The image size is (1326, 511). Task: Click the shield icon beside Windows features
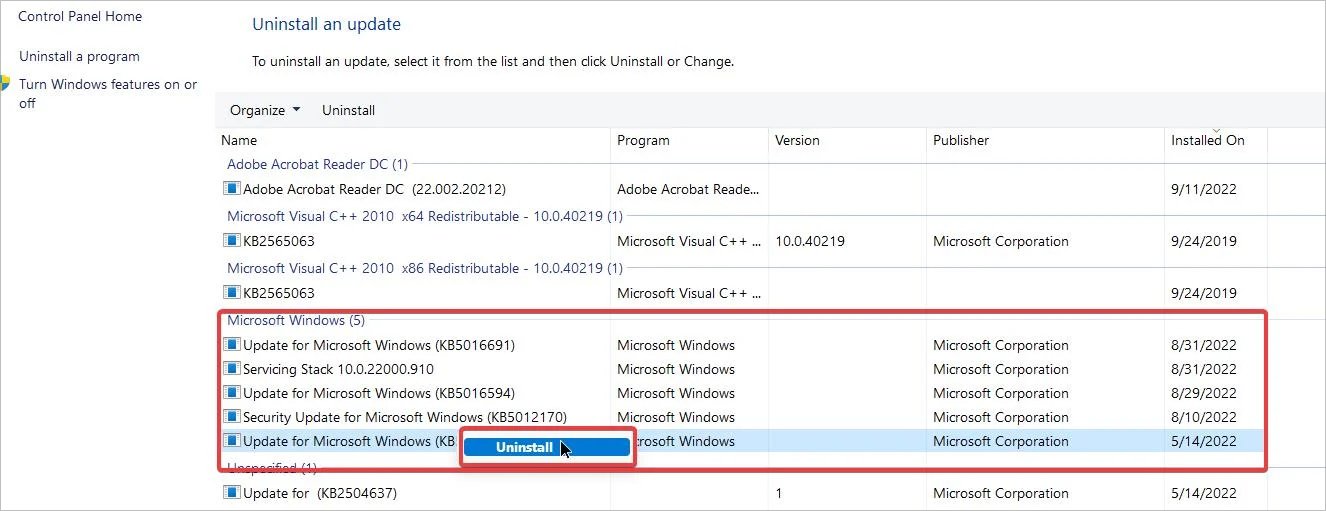pos(4,84)
